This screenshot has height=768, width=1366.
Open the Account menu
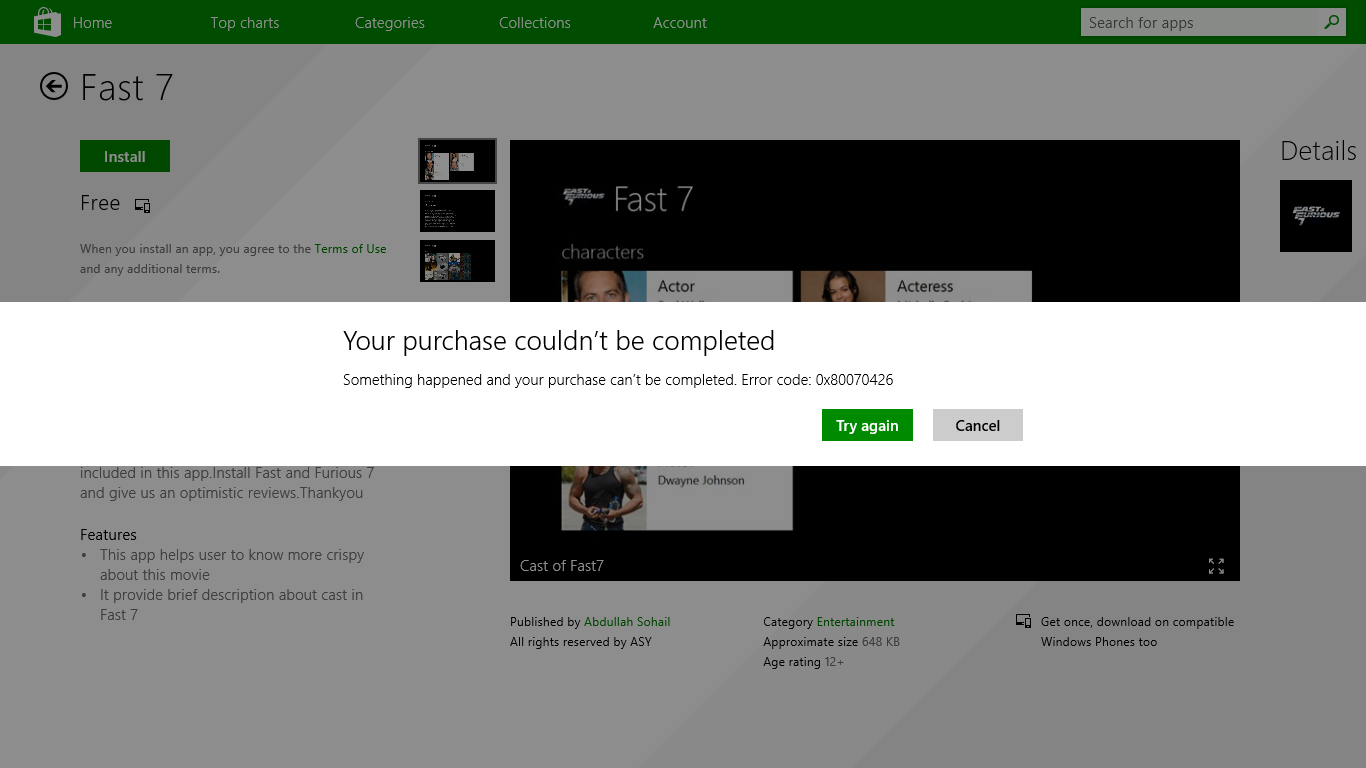(x=680, y=22)
